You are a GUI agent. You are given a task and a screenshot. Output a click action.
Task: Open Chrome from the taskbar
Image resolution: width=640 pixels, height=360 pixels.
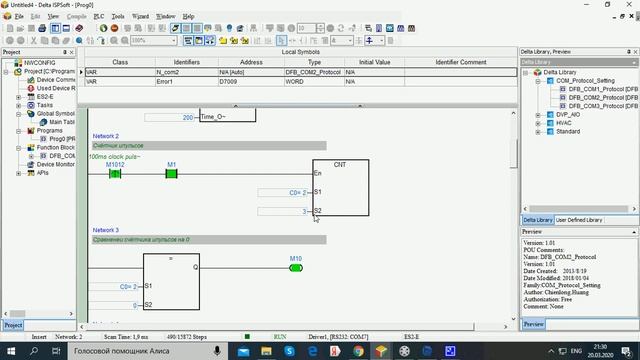358,351
